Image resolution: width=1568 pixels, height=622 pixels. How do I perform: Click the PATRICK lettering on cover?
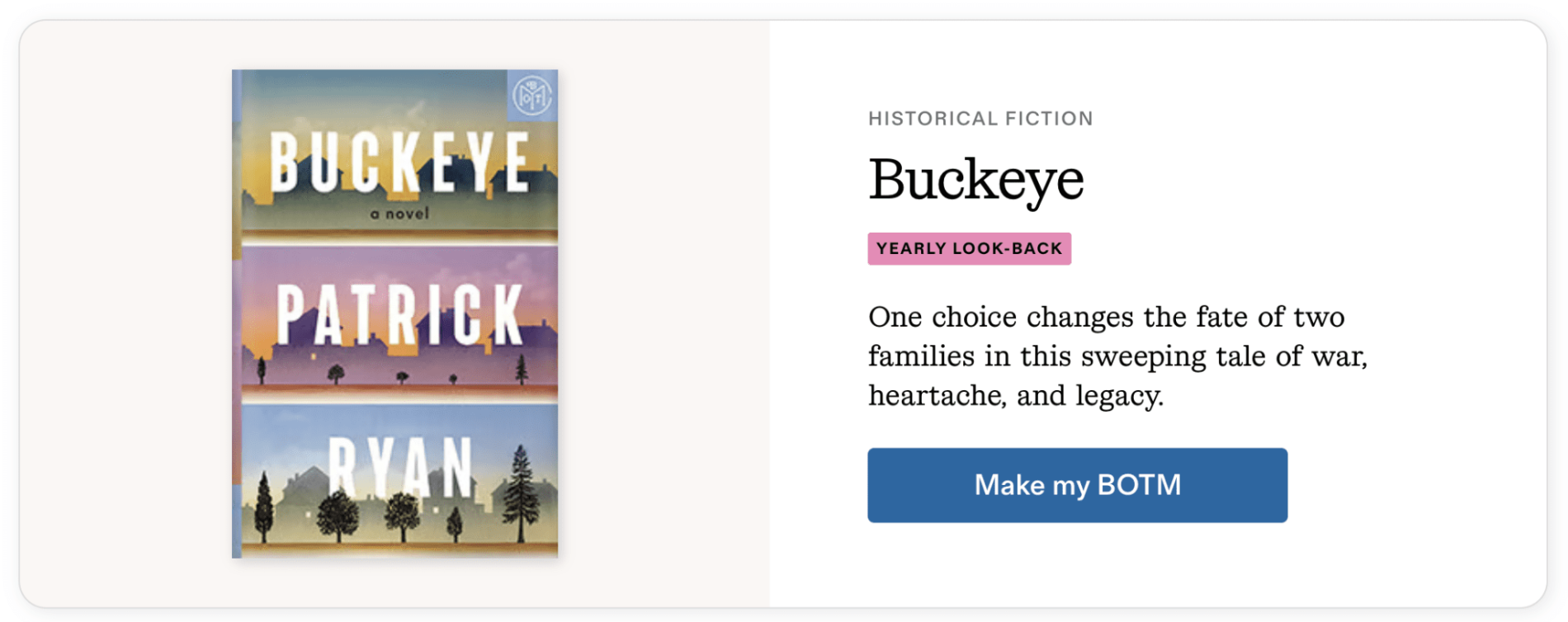(x=399, y=314)
